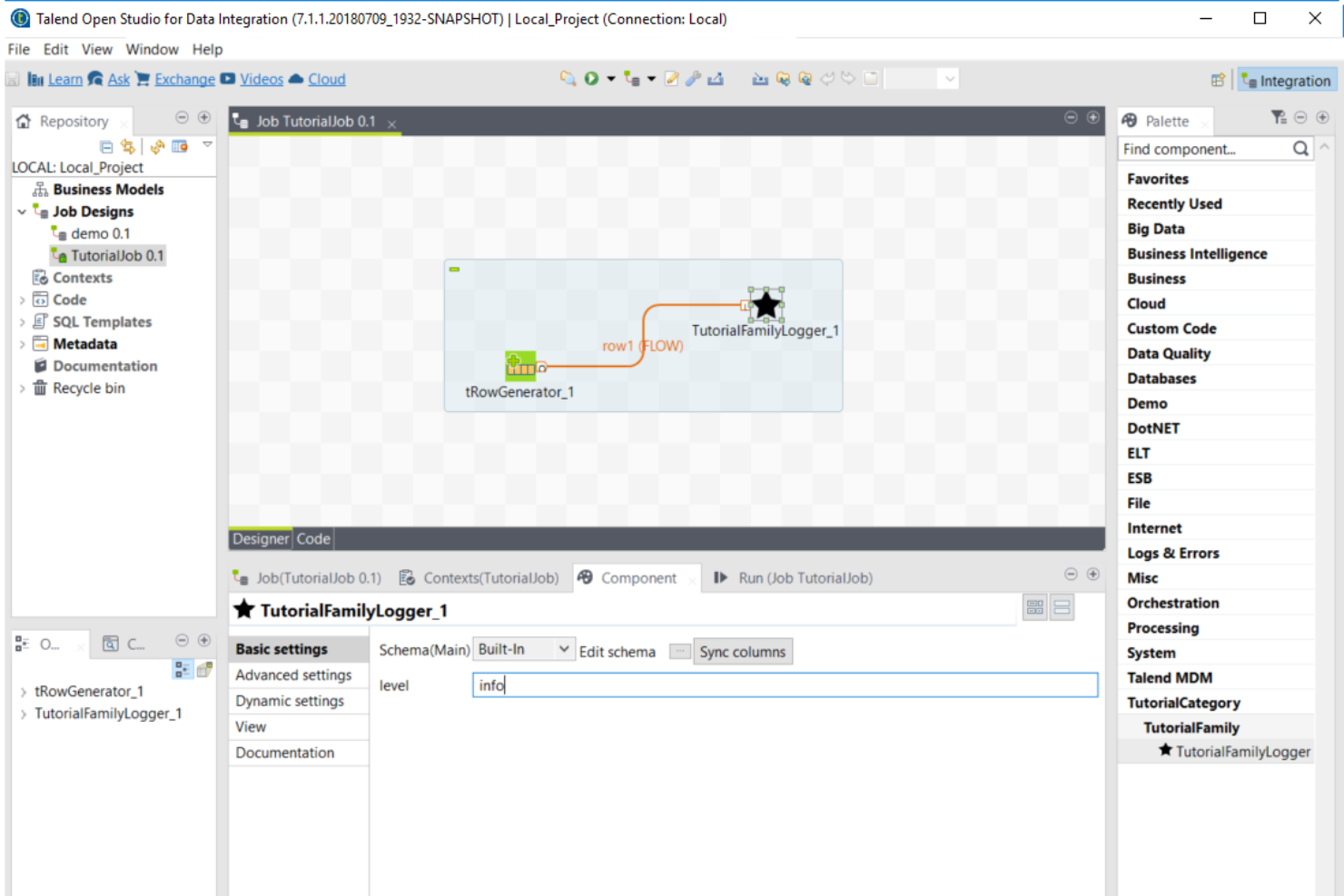The image size is (1344, 896).
Task: Click the Repository collapse all icon
Action: (106, 146)
